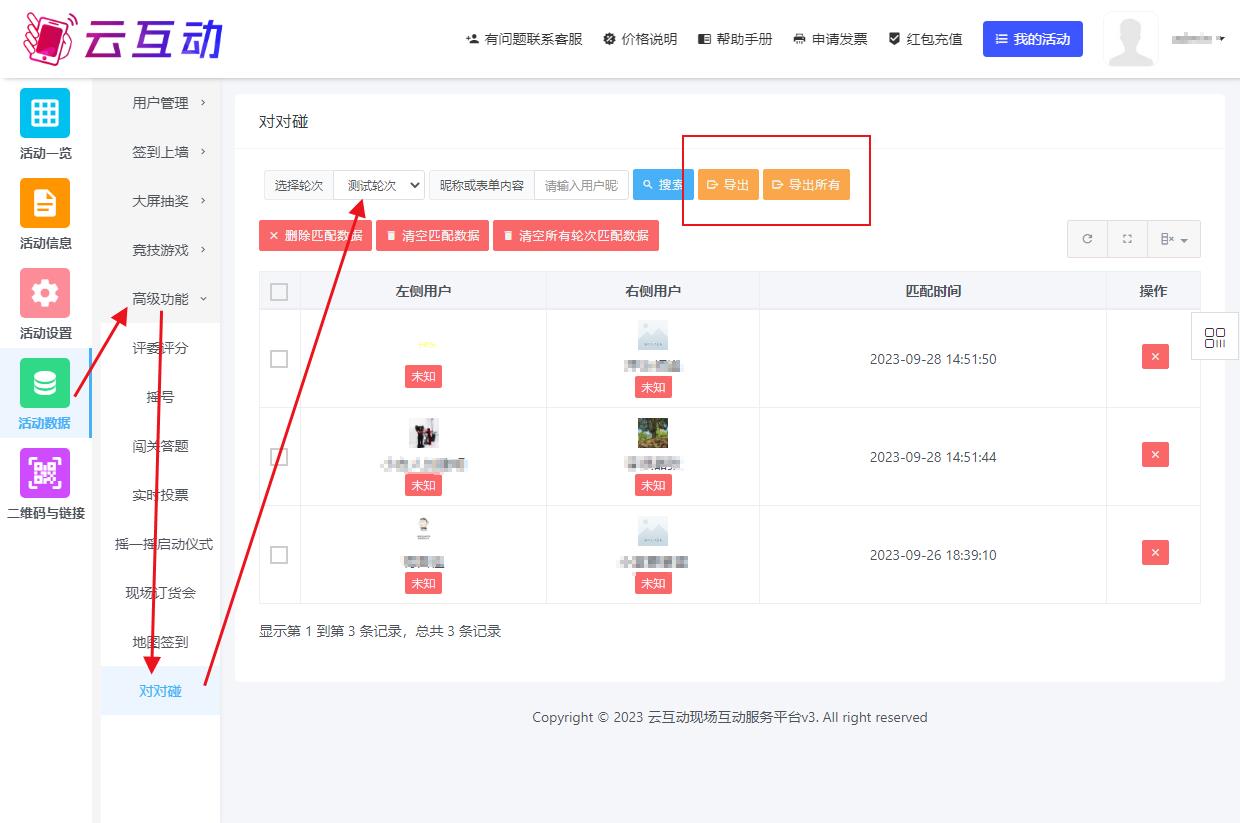1240x823 pixels.
Task: Click the 活动信息 document icon
Action: tap(45, 203)
